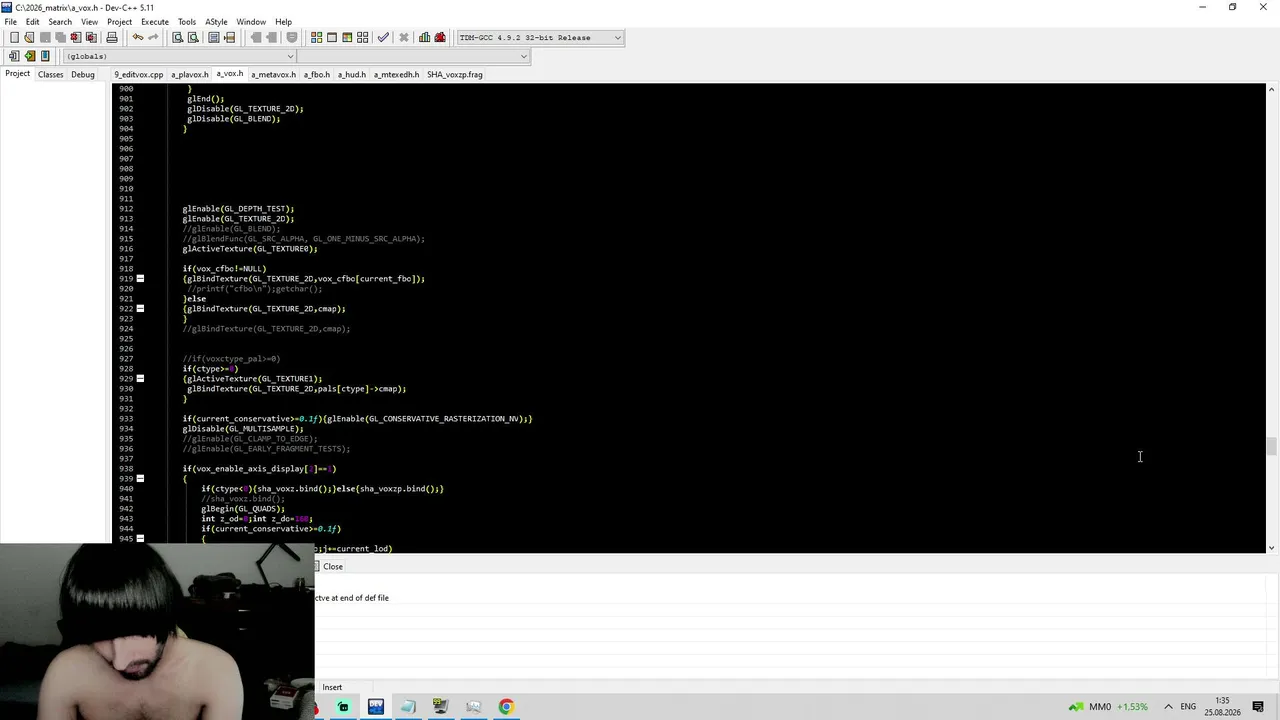Click the Insert icon on second toolbar row
Viewport: 1280px width, 720px height.
click(x=14, y=56)
